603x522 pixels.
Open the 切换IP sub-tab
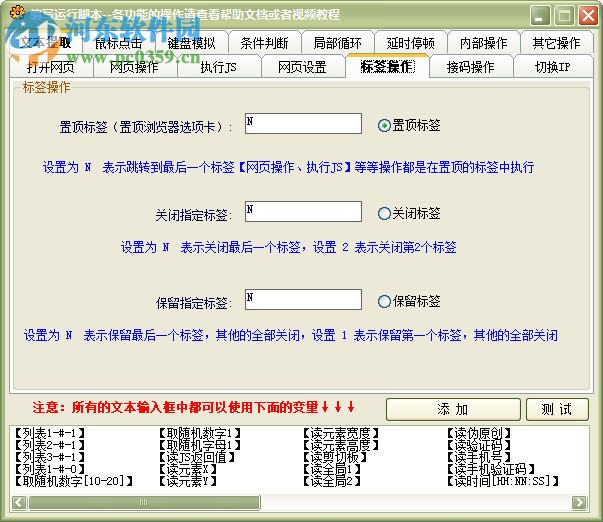[553, 67]
